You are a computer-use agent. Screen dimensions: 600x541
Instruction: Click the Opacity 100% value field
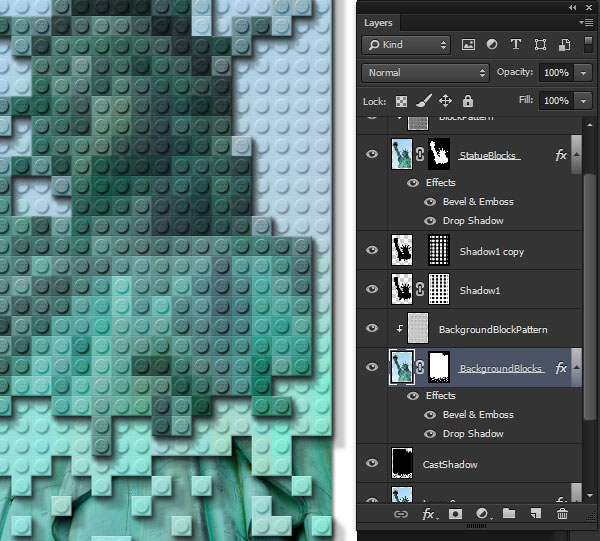[x=556, y=73]
